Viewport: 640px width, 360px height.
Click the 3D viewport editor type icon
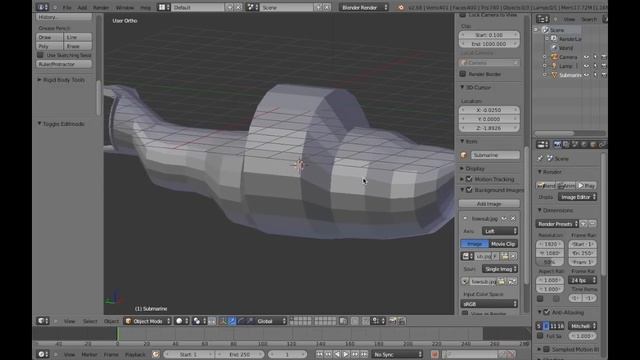tap(43, 321)
